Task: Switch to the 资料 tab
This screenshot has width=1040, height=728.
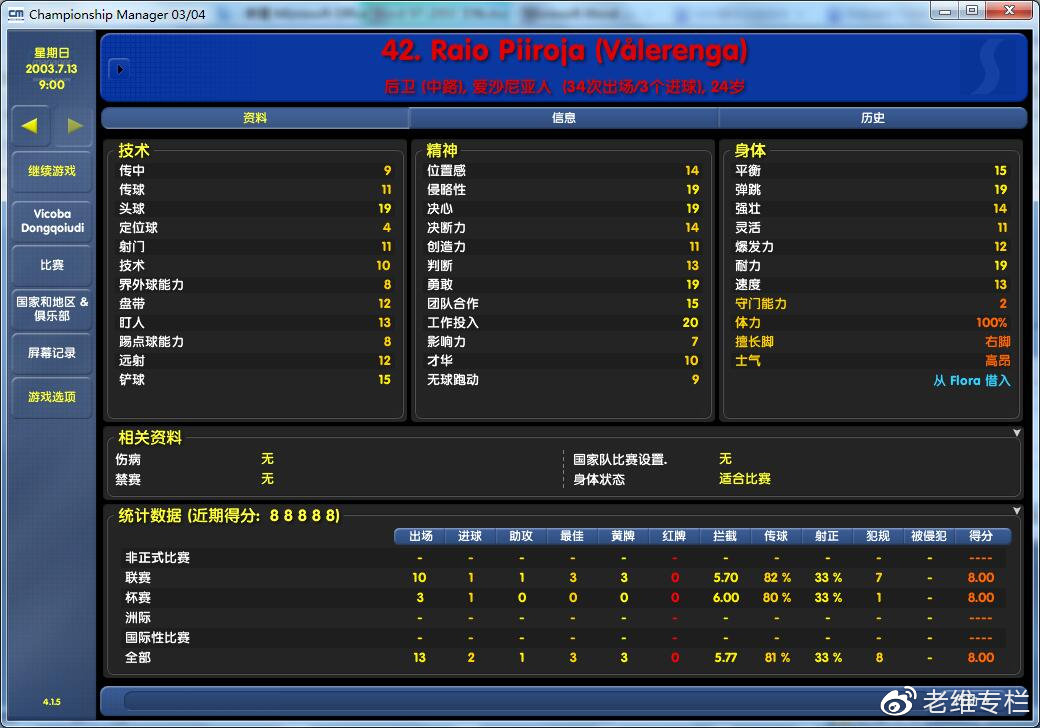Action: tap(255, 118)
